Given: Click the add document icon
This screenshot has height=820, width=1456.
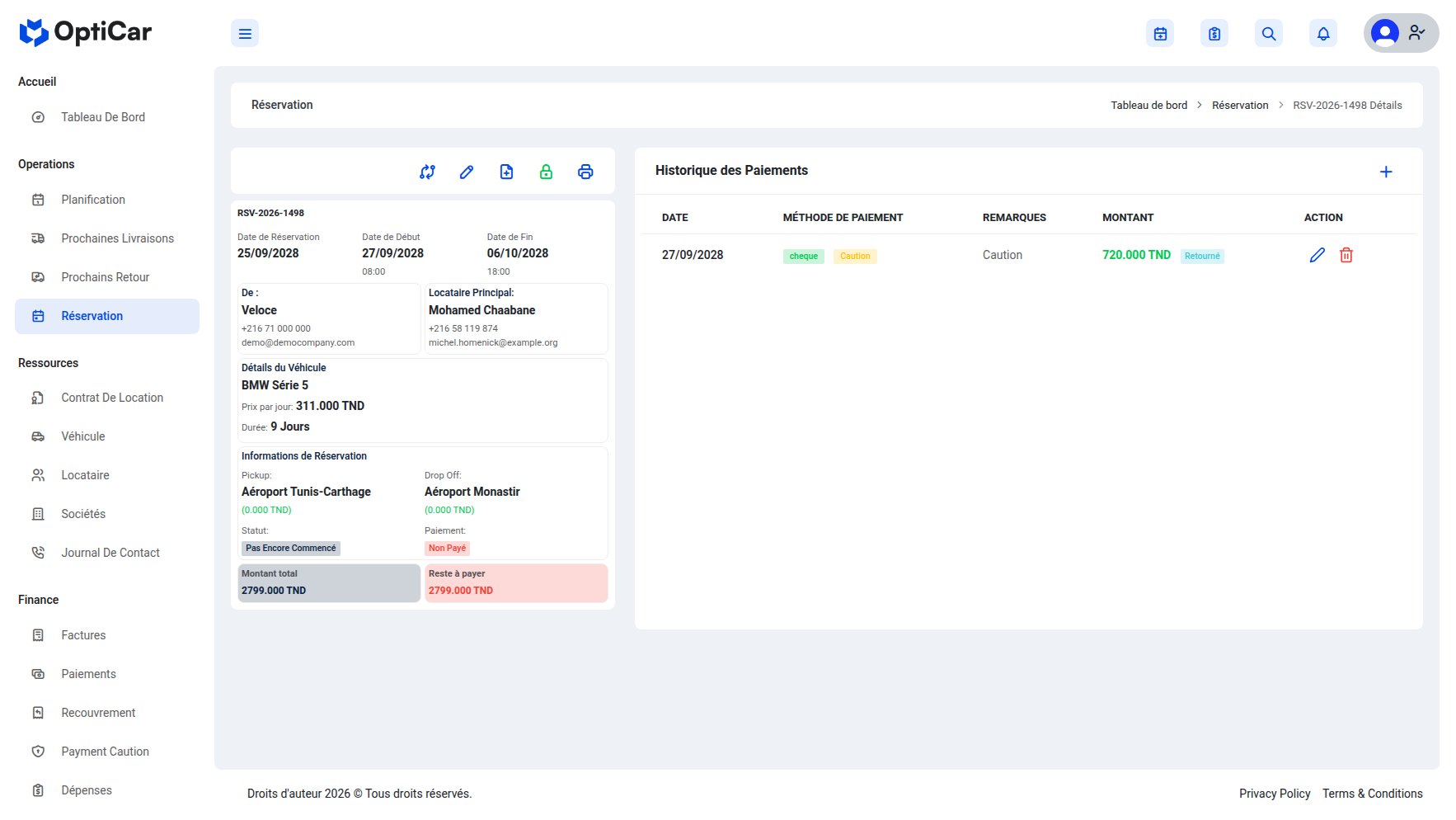Looking at the screenshot, I should 506,172.
